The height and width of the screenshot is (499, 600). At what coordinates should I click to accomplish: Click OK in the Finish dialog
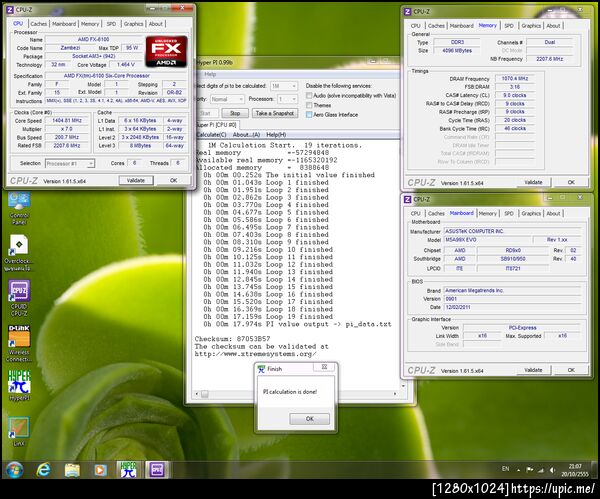point(310,419)
